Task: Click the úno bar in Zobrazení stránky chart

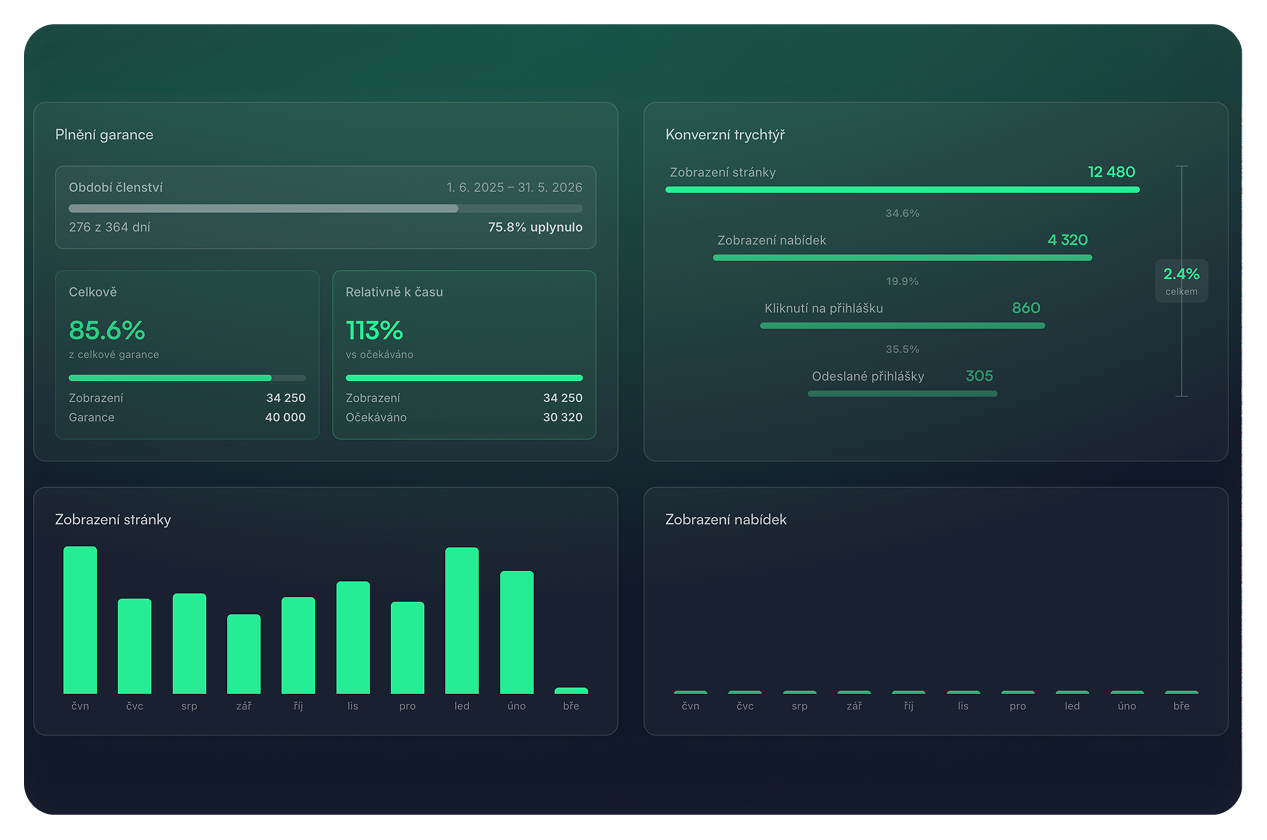Action: [516, 632]
